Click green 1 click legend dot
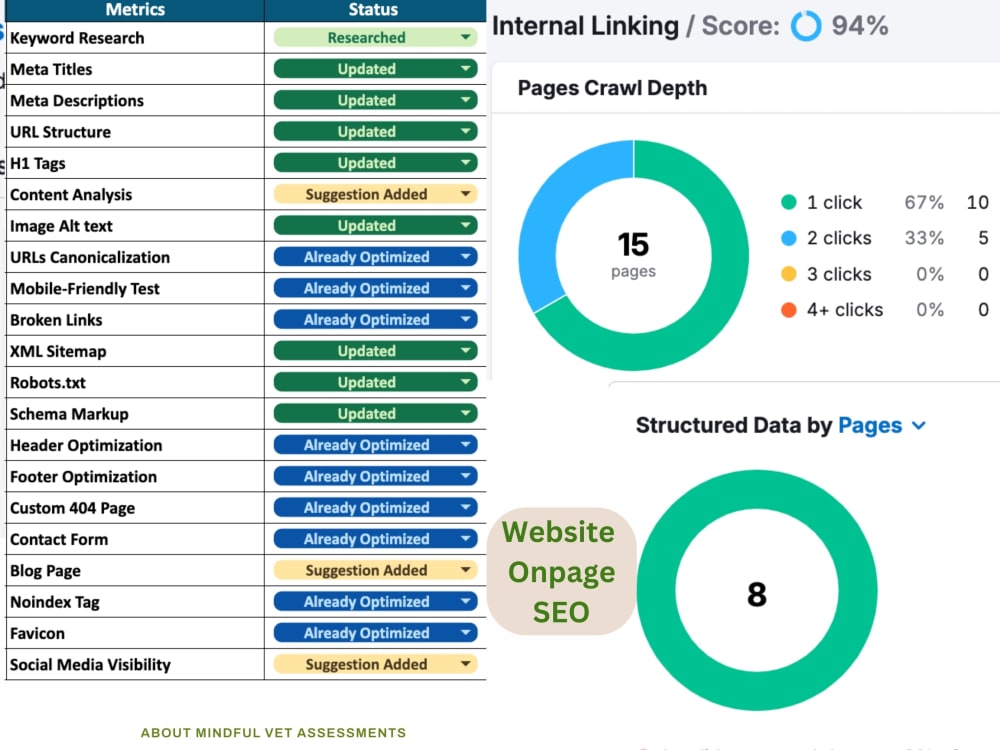Screen dimensions: 1000x750 (789, 202)
